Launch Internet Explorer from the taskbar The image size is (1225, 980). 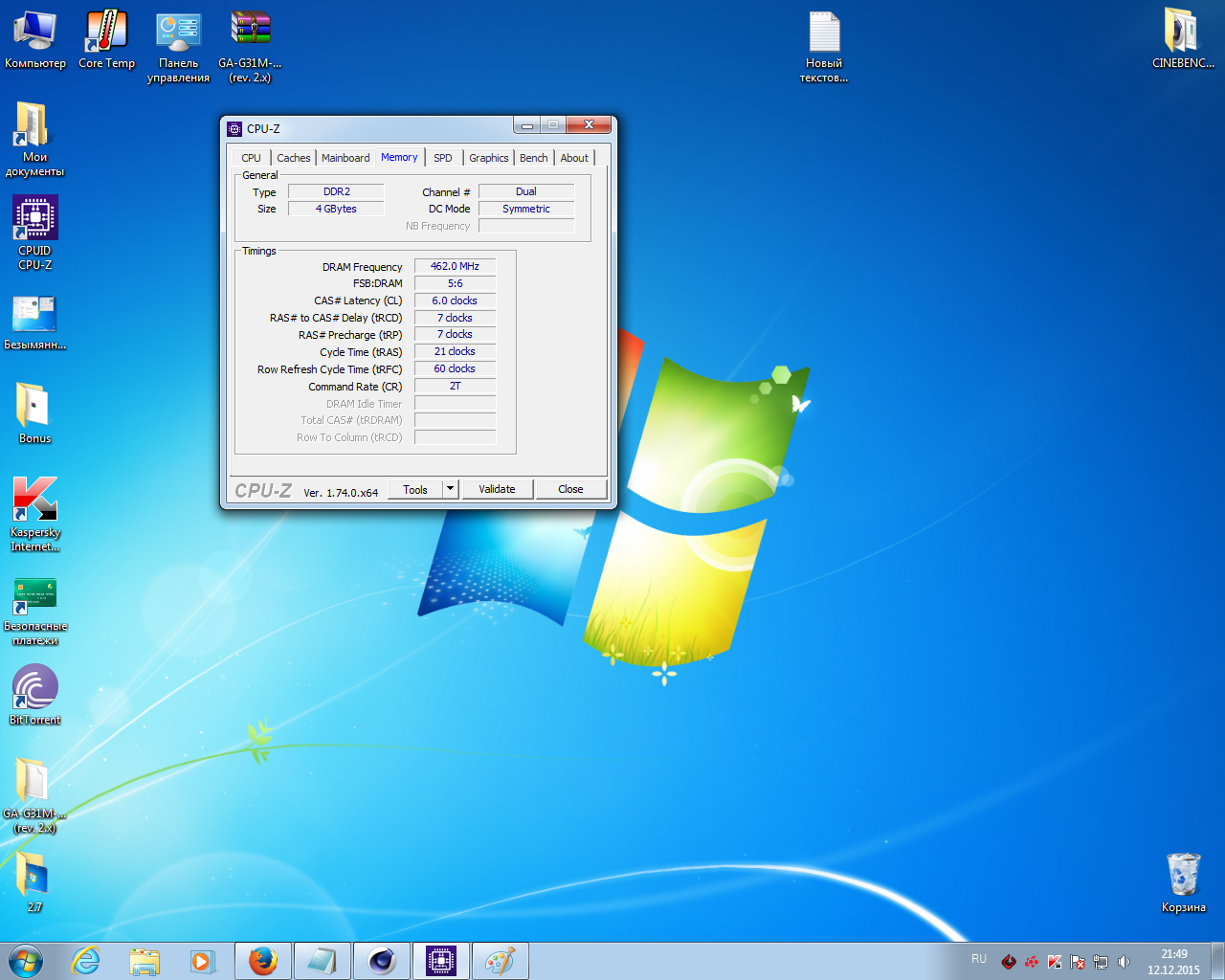coord(86,961)
